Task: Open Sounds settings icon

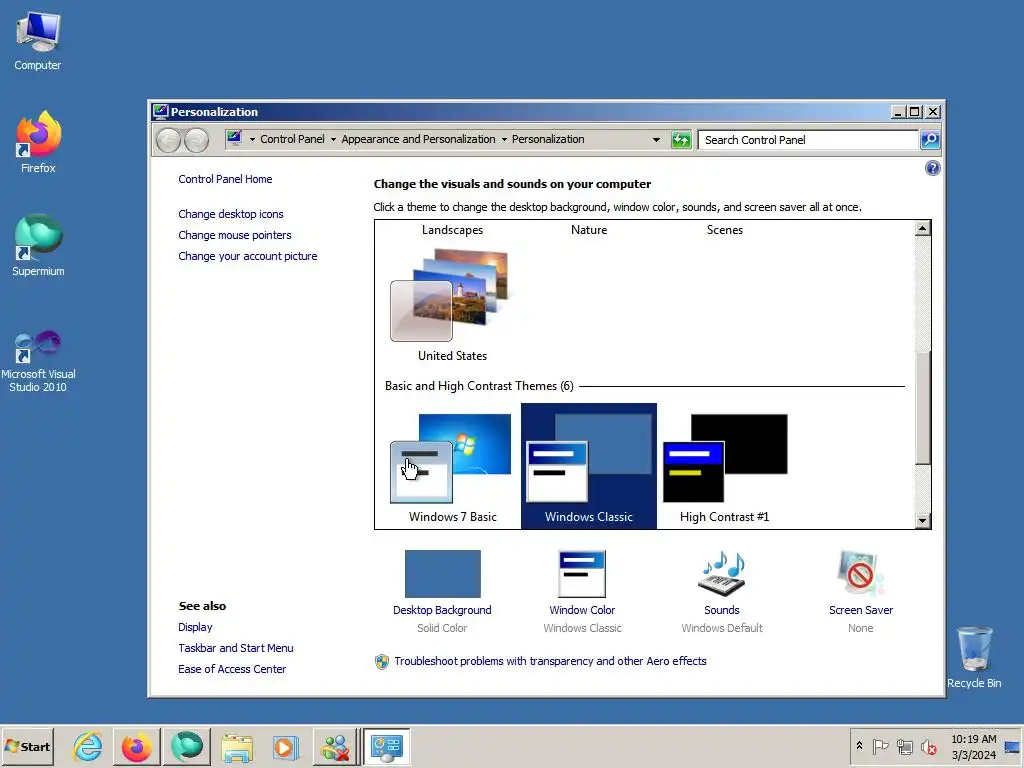Action: [722, 573]
